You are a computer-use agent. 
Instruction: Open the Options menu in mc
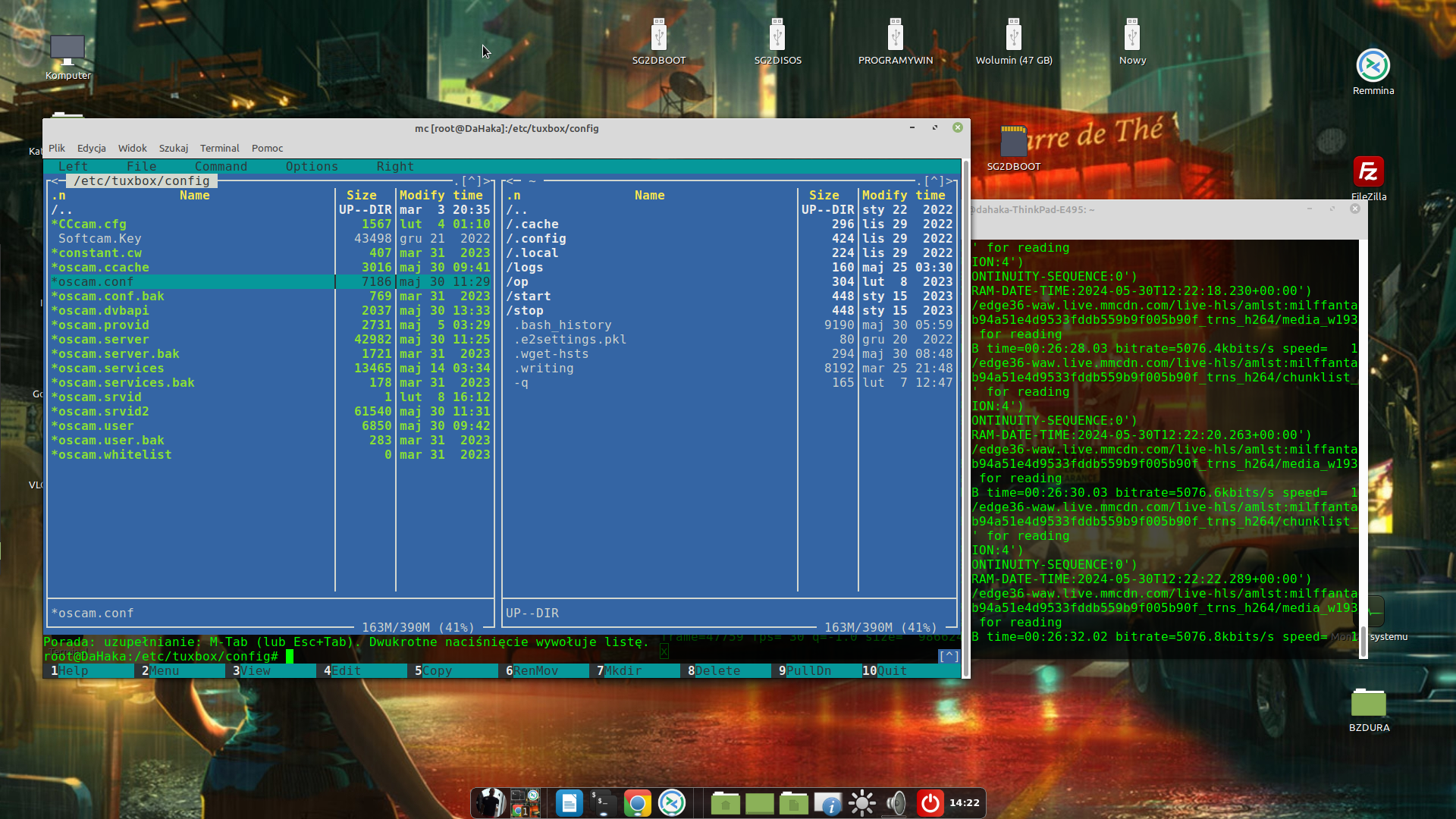click(x=312, y=166)
